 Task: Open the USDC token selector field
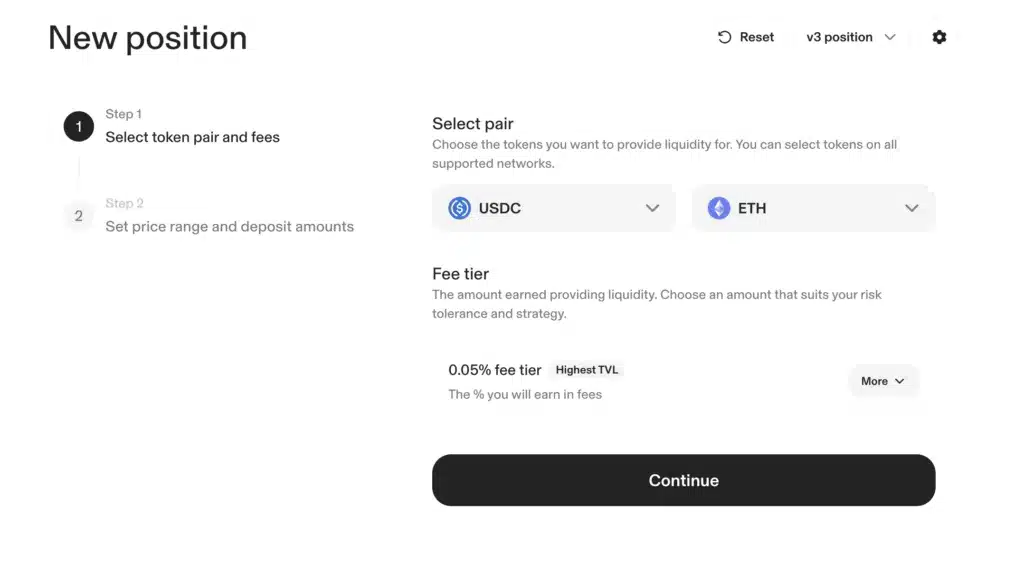coord(553,208)
